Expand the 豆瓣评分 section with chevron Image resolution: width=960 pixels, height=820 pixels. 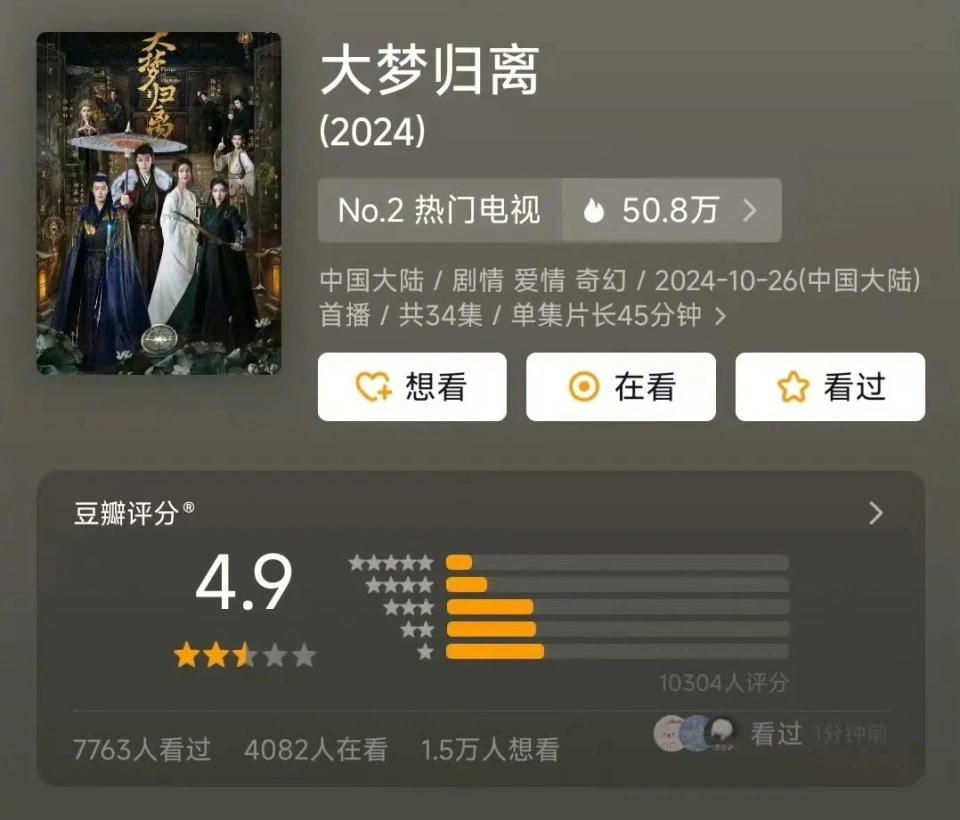click(x=876, y=513)
